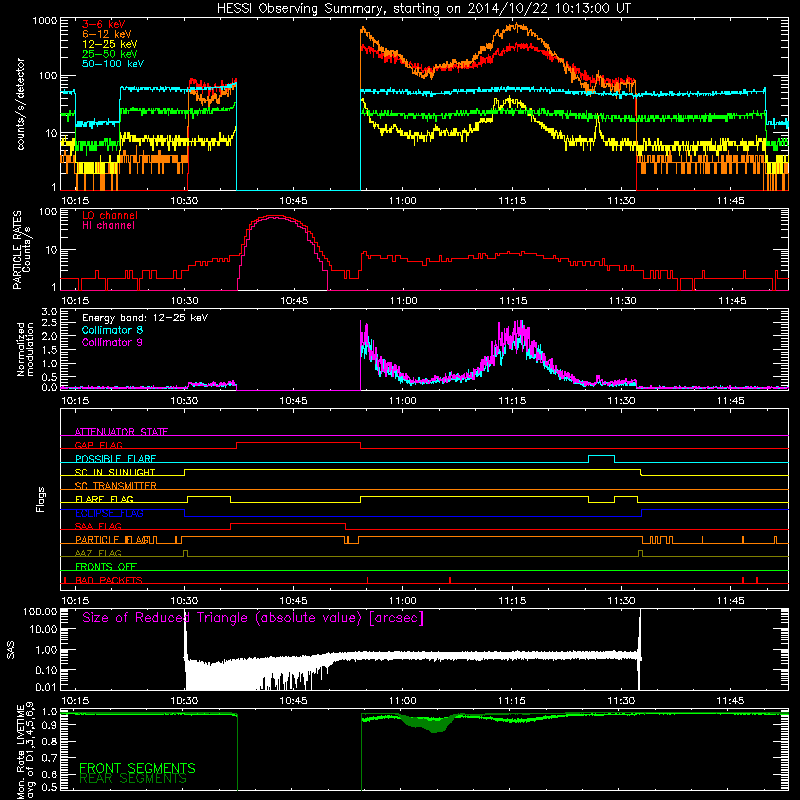Screen dimensions: 800x800
Task: Click the GAP FLAG raised segment
Action: click(x=298, y=442)
